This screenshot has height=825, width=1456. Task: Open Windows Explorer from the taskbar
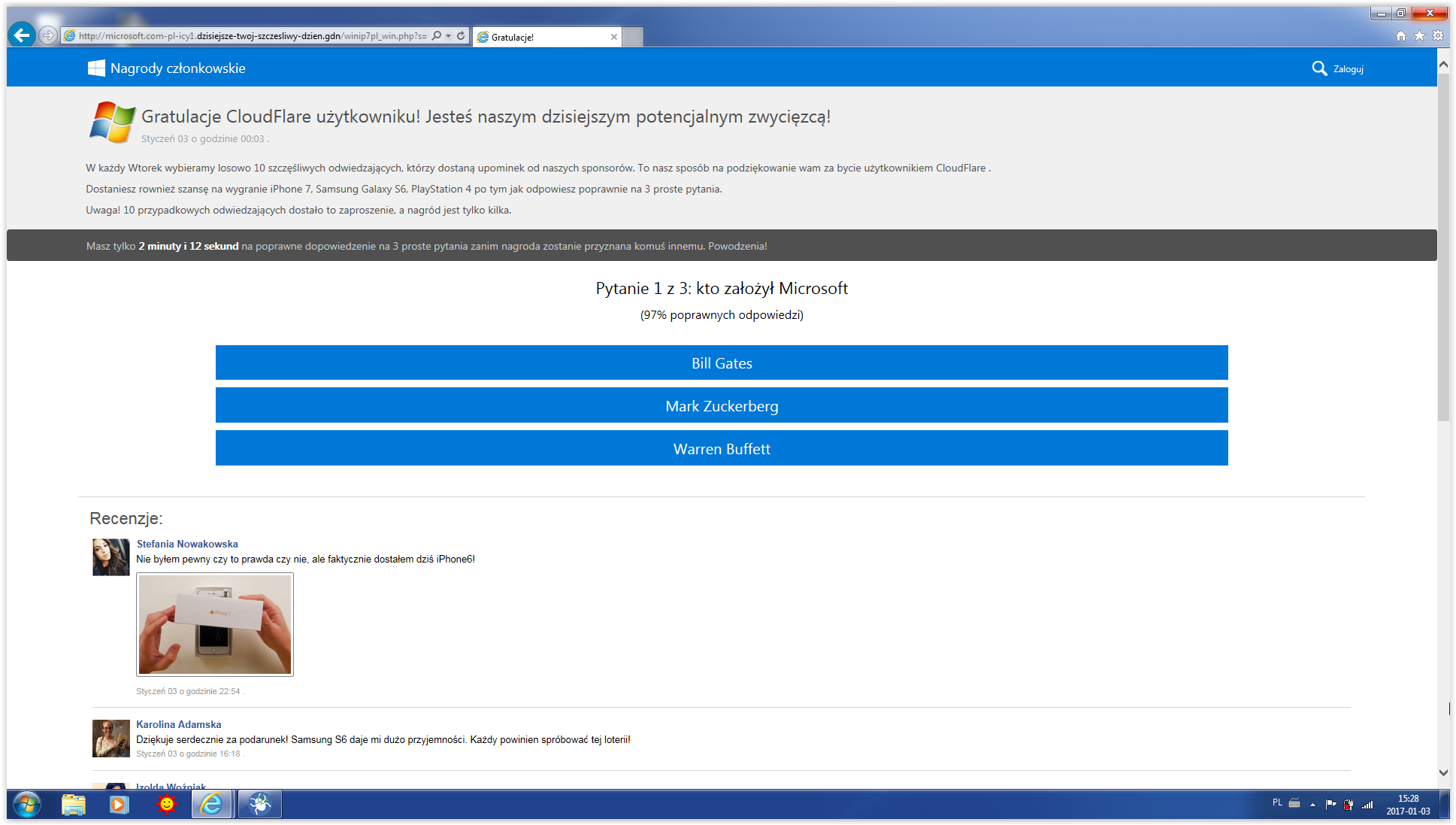coord(73,804)
